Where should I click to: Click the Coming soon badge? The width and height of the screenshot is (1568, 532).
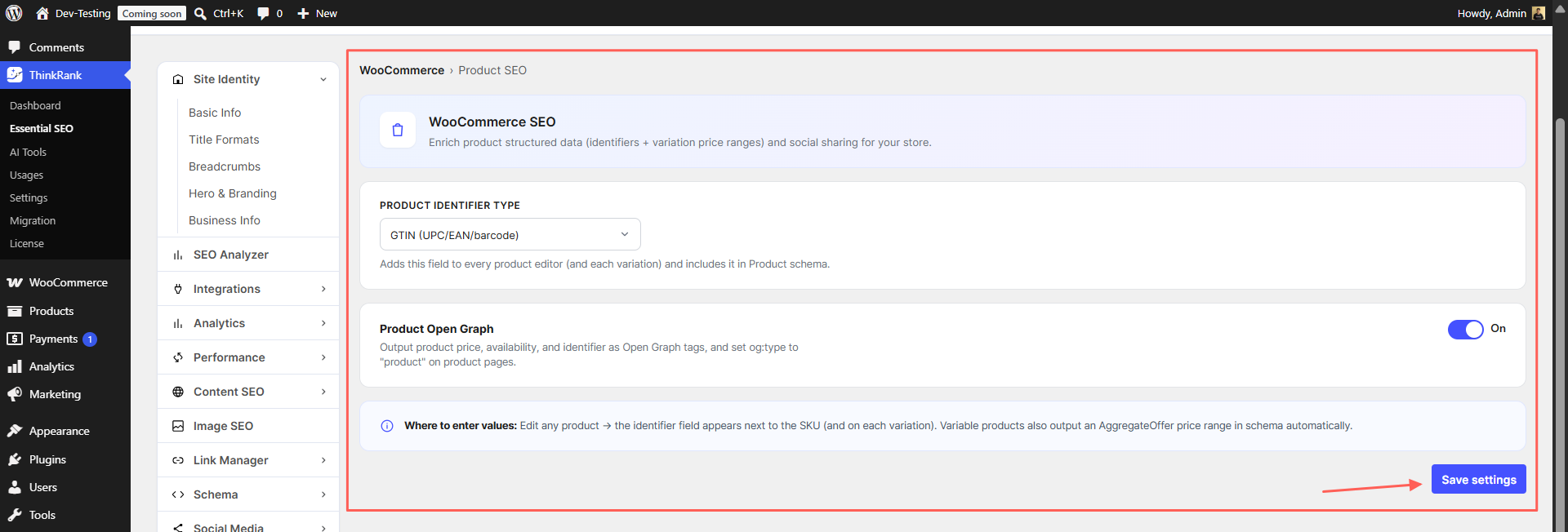point(152,13)
